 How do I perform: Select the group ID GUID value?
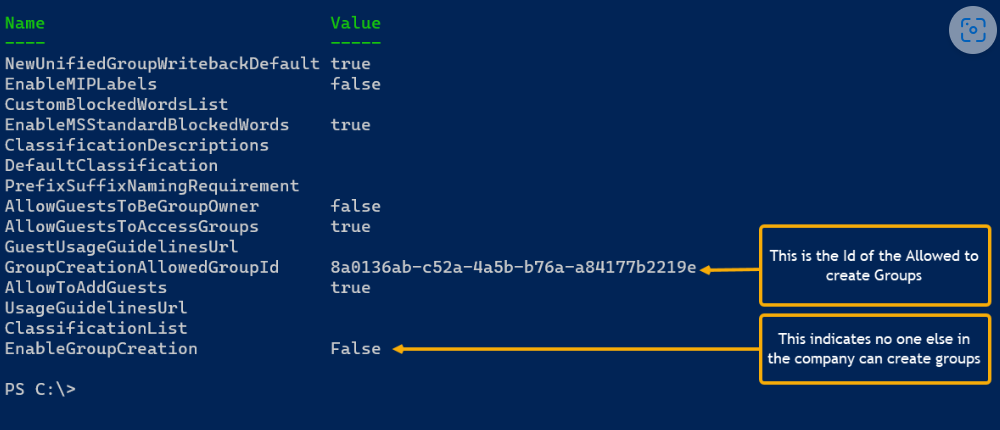[513, 267]
